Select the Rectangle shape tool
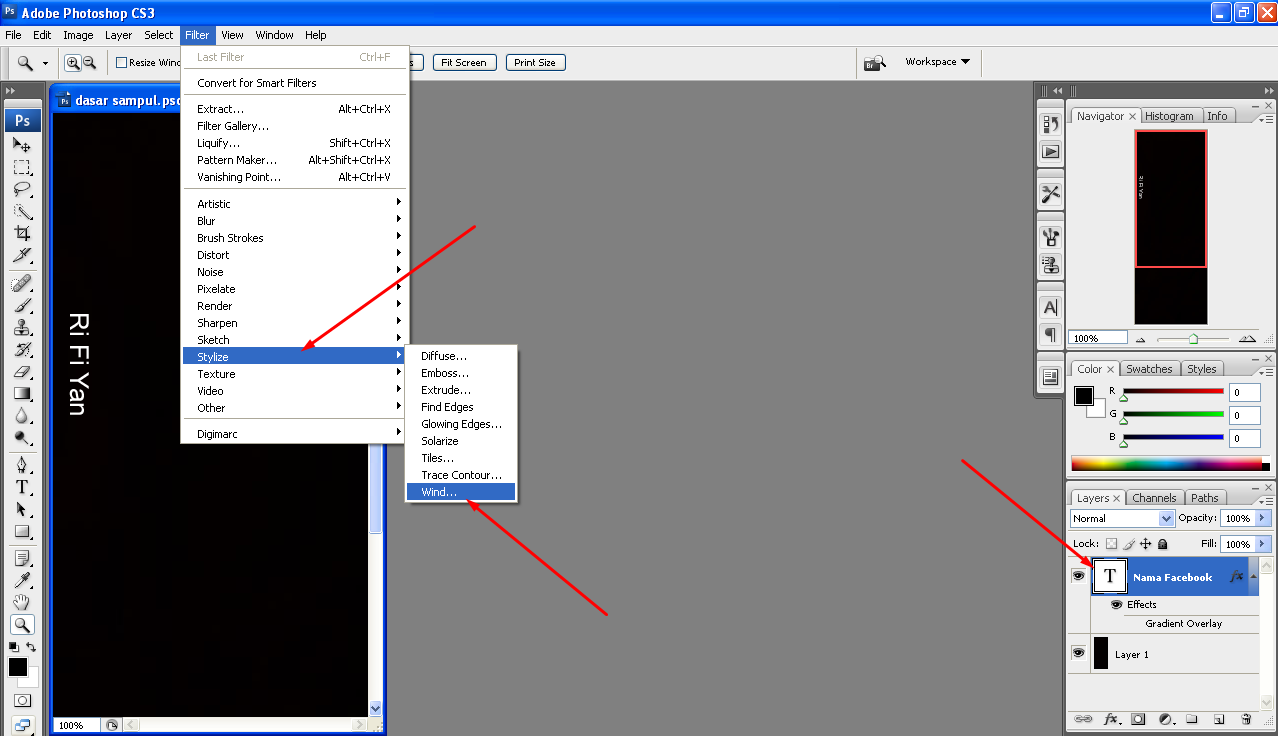Viewport: 1278px width, 736px height. 22,532
